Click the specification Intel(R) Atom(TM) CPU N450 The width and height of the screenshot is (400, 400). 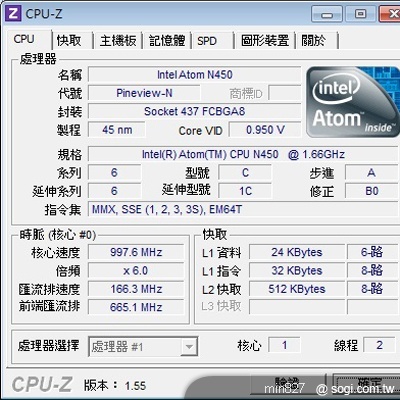click(x=244, y=154)
